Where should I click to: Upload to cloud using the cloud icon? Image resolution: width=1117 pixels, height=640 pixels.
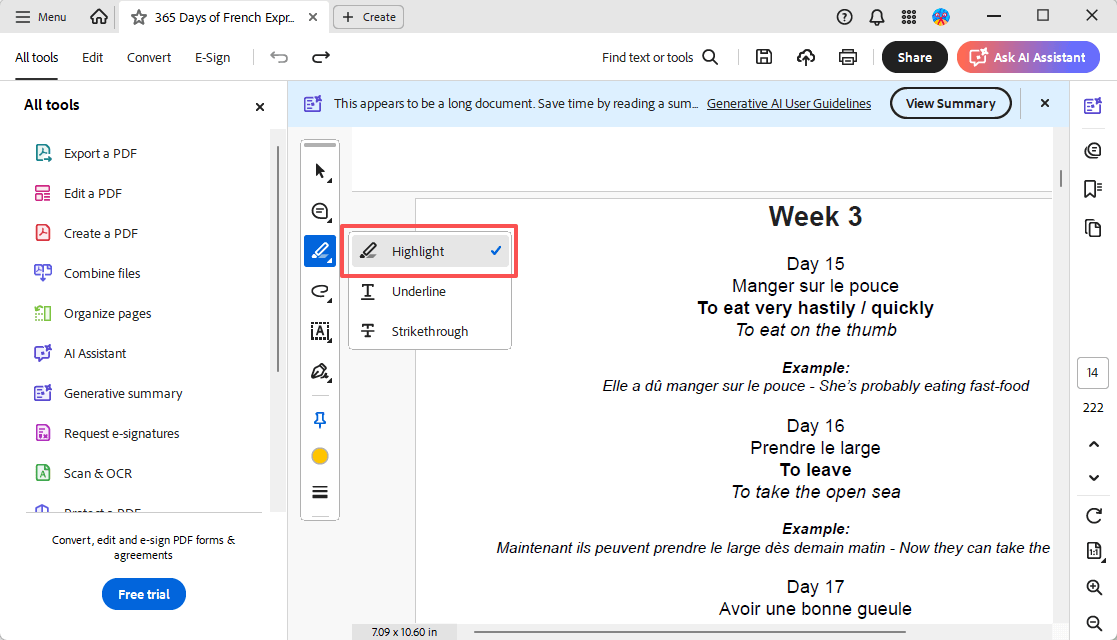pyautogui.click(x=806, y=57)
